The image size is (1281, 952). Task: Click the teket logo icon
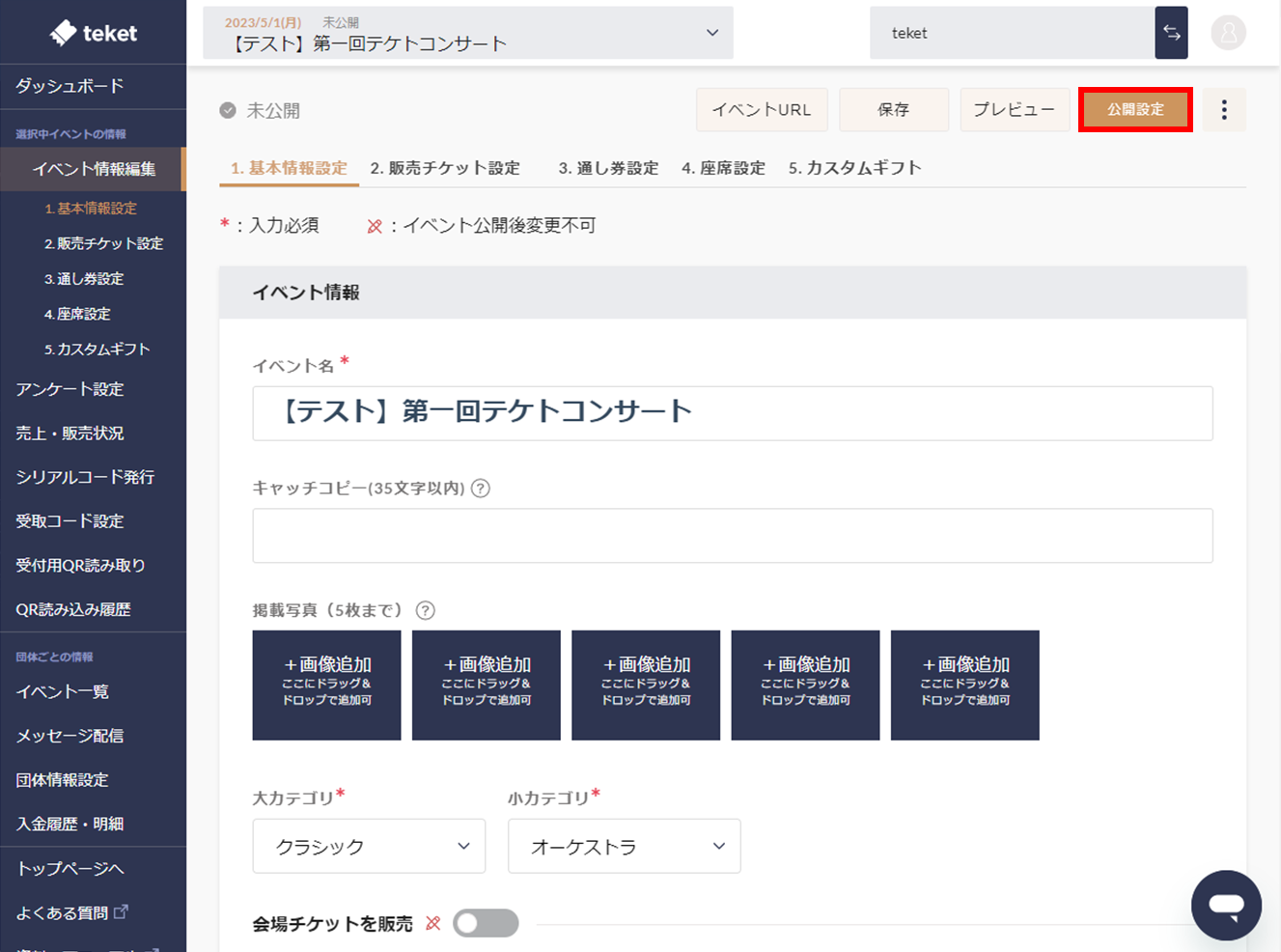(64, 33)
